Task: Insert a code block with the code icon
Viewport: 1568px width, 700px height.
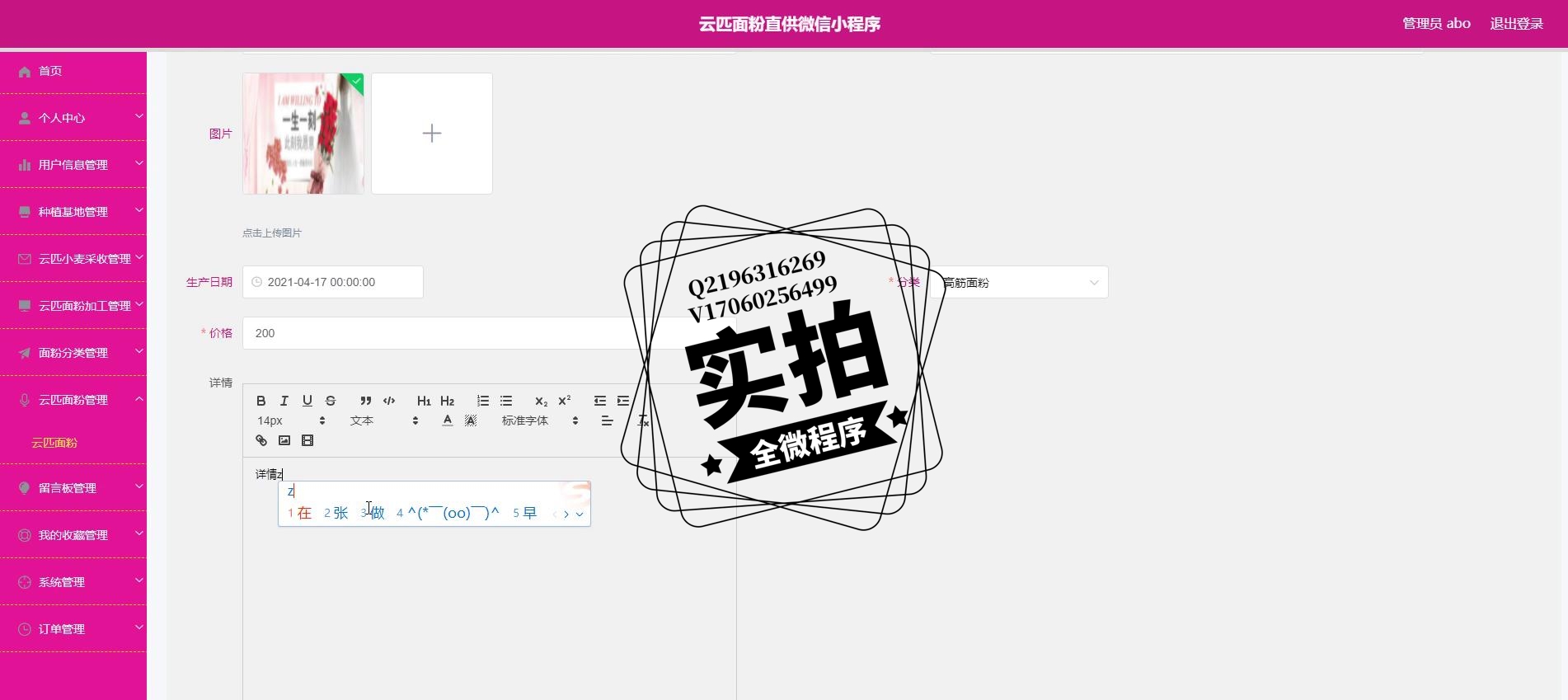Action: [x=389, y=401]
